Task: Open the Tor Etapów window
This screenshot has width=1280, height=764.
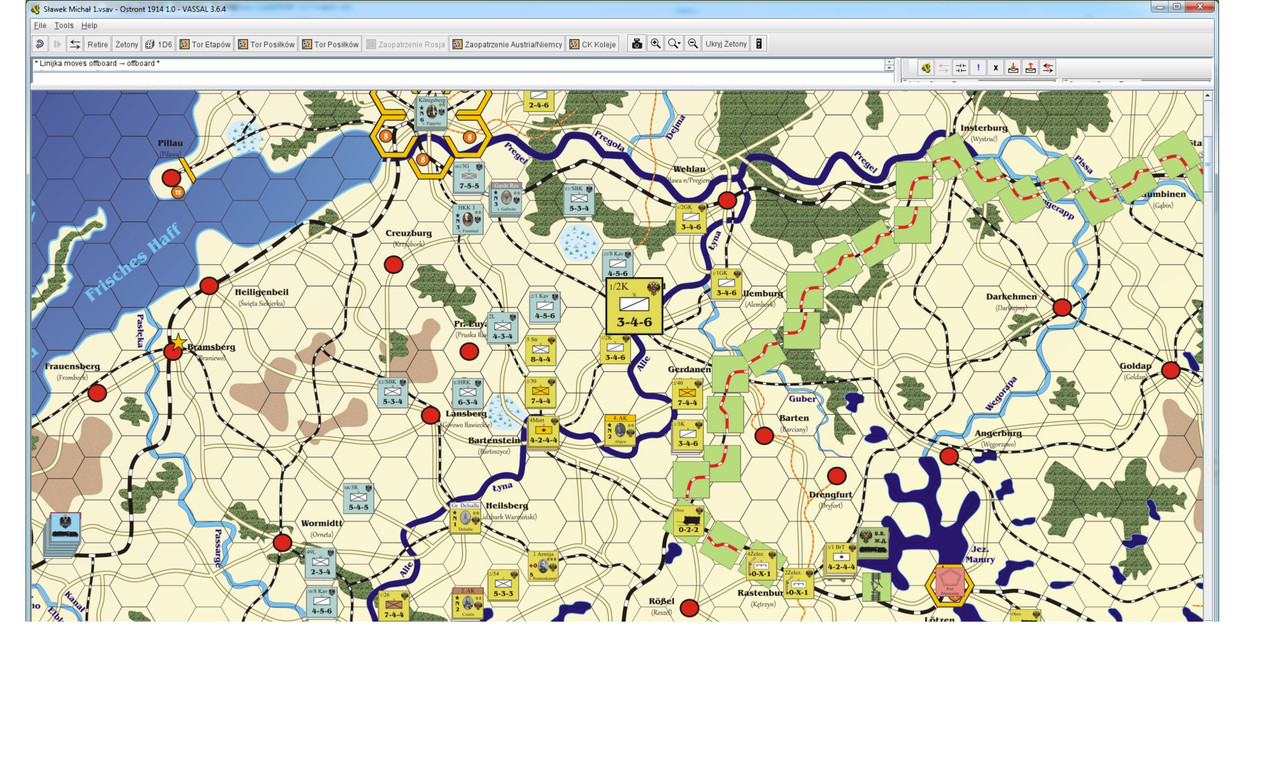Action: (205, 44)
